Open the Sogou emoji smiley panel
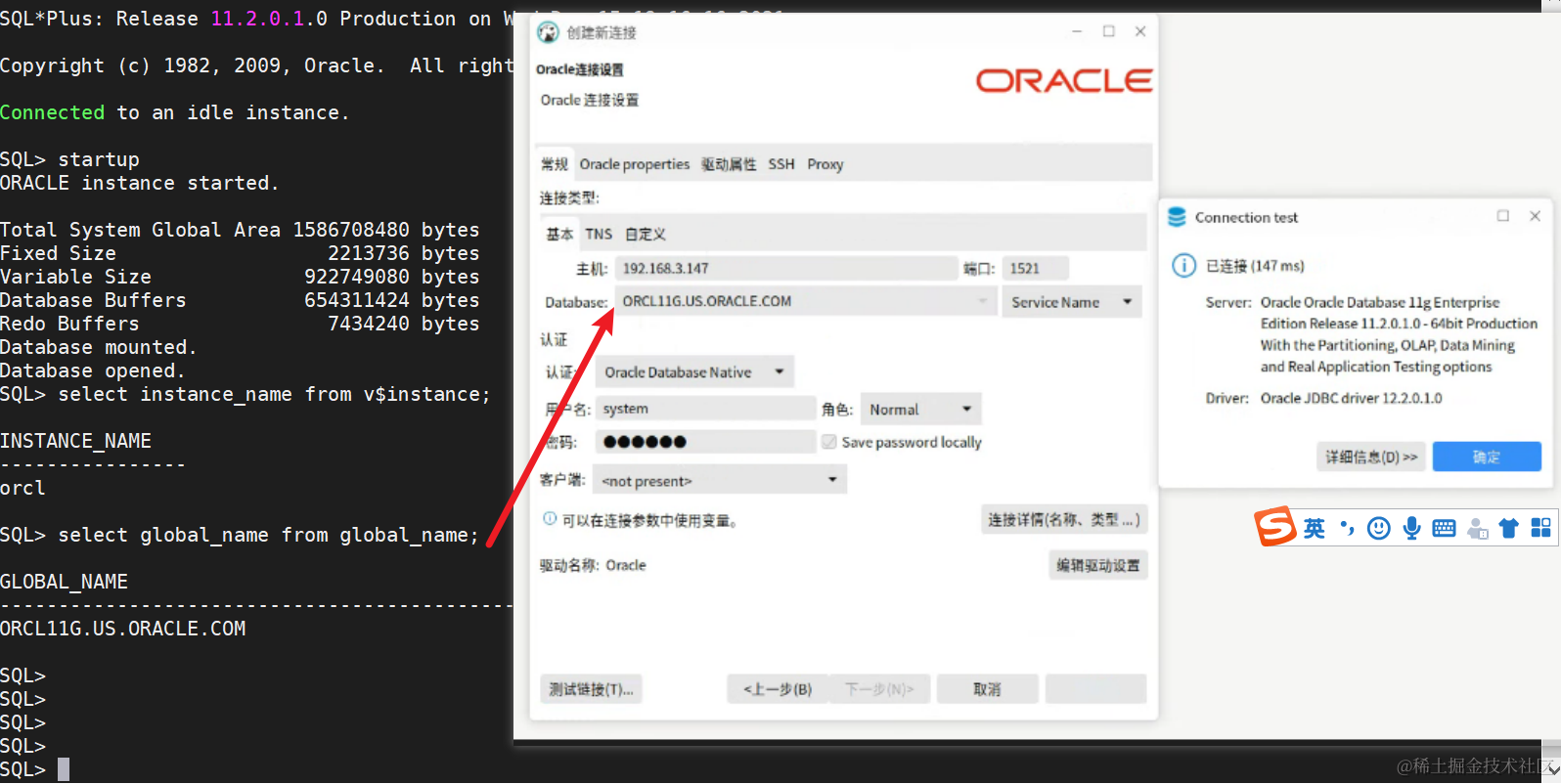 tap(1379, 529)
